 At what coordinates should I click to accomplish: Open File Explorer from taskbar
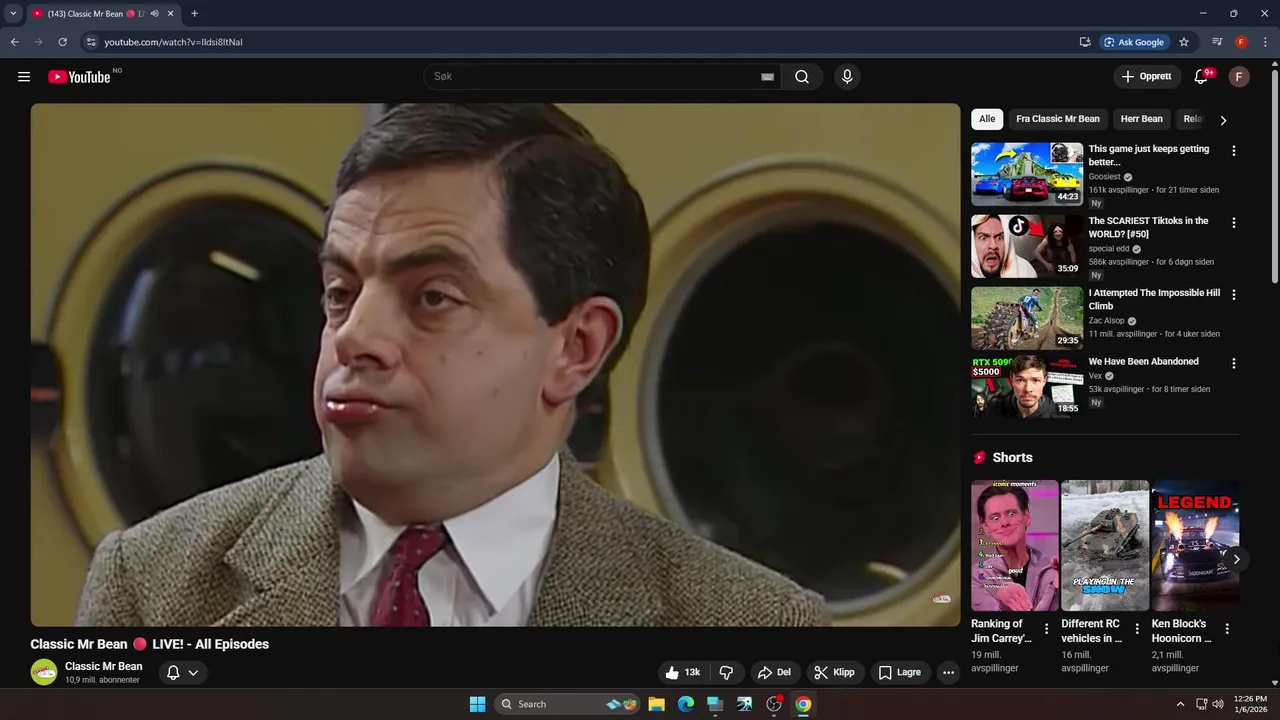(656, 704)
